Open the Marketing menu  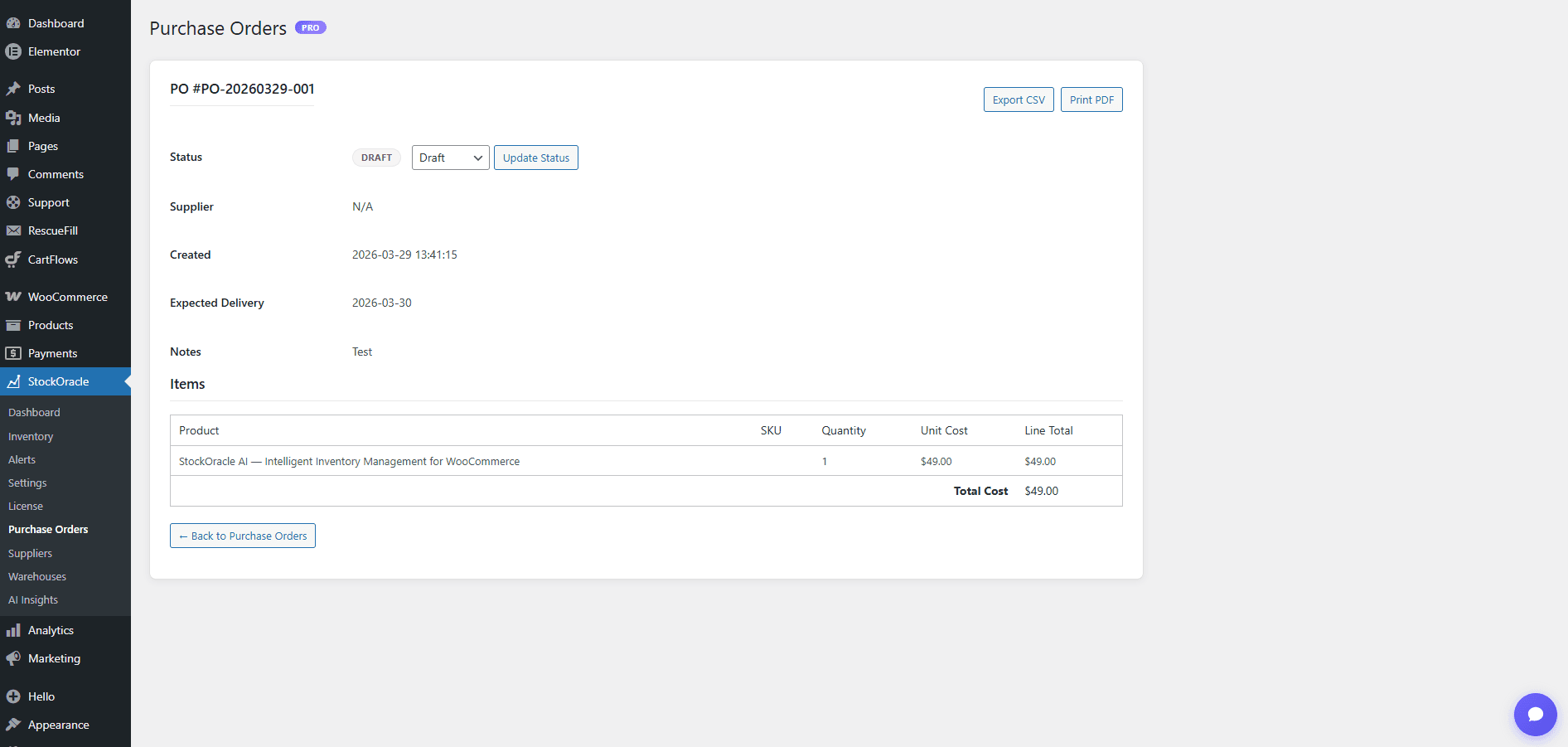(x=55, y=658)
